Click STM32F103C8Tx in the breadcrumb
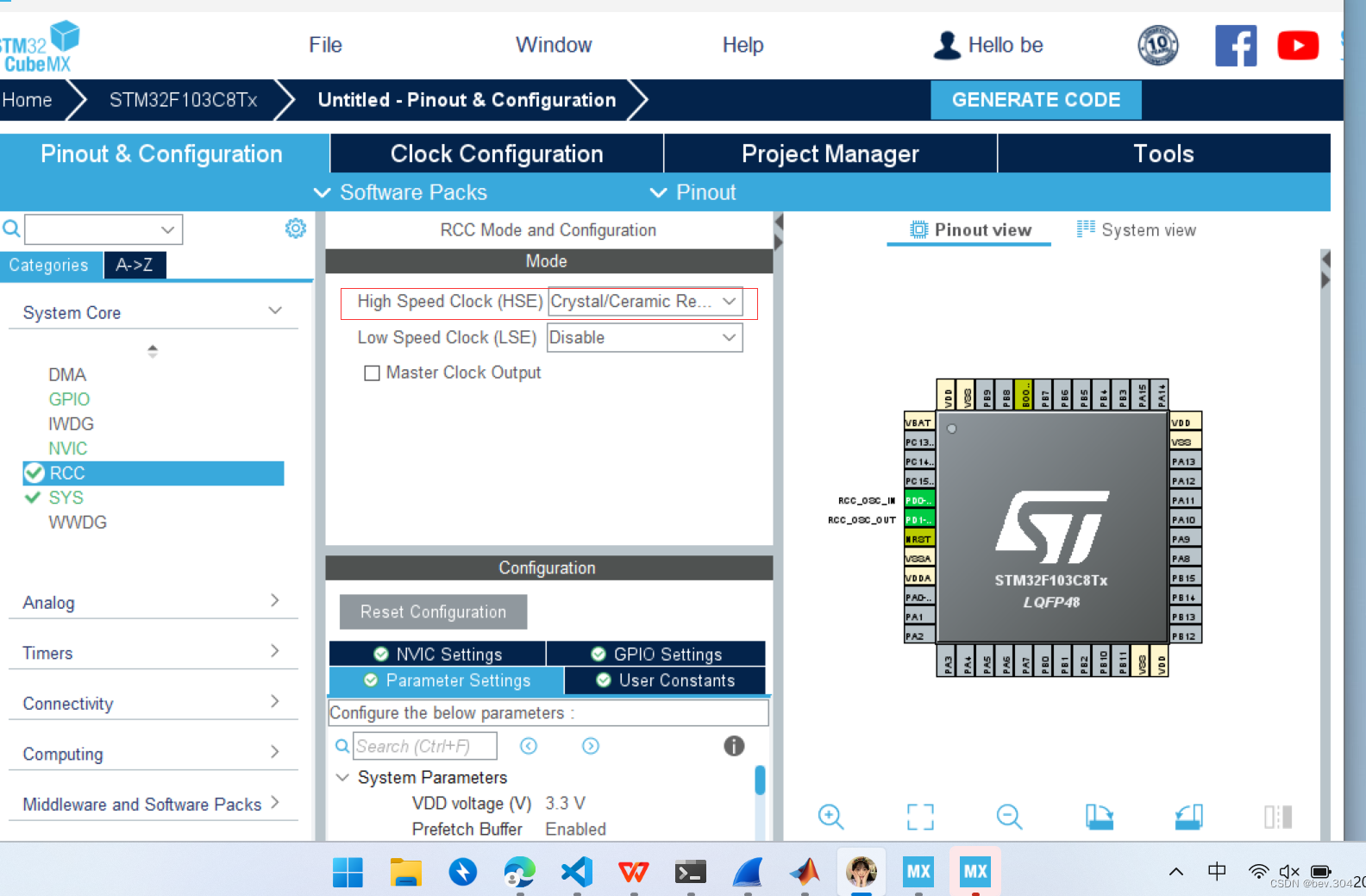Viewport: 1366px width, 896px height. (x=183, y=100)
